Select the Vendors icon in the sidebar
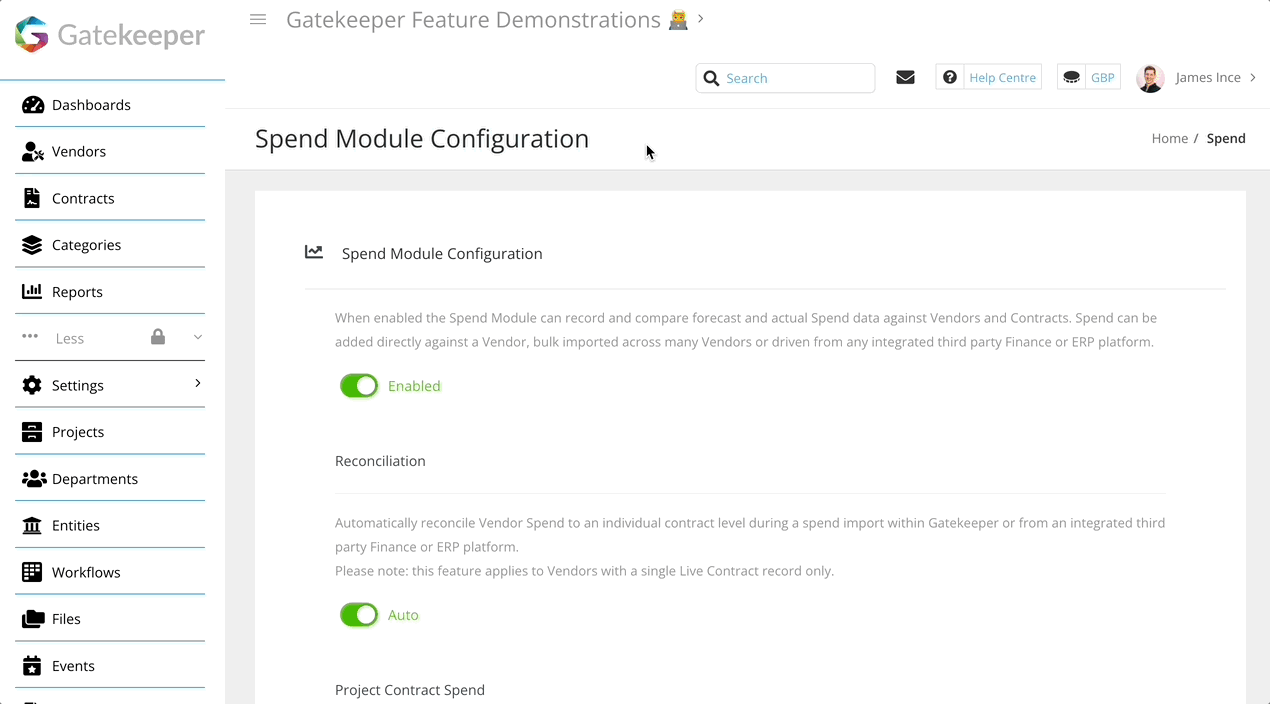Screen dimensions: 1270x704 tap(31, 151)
